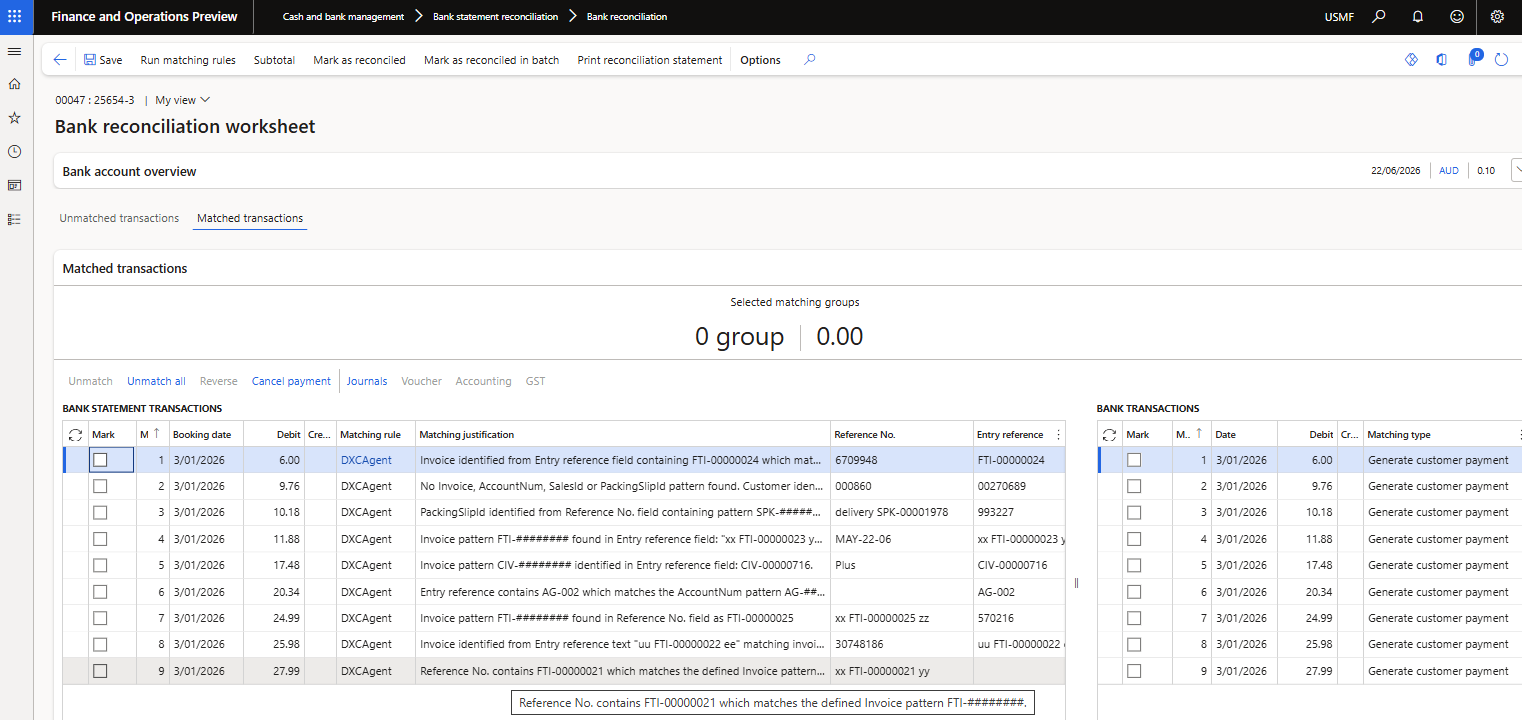
Task: Click the back arrow in the action pane
Action: (x=60, y=60)
